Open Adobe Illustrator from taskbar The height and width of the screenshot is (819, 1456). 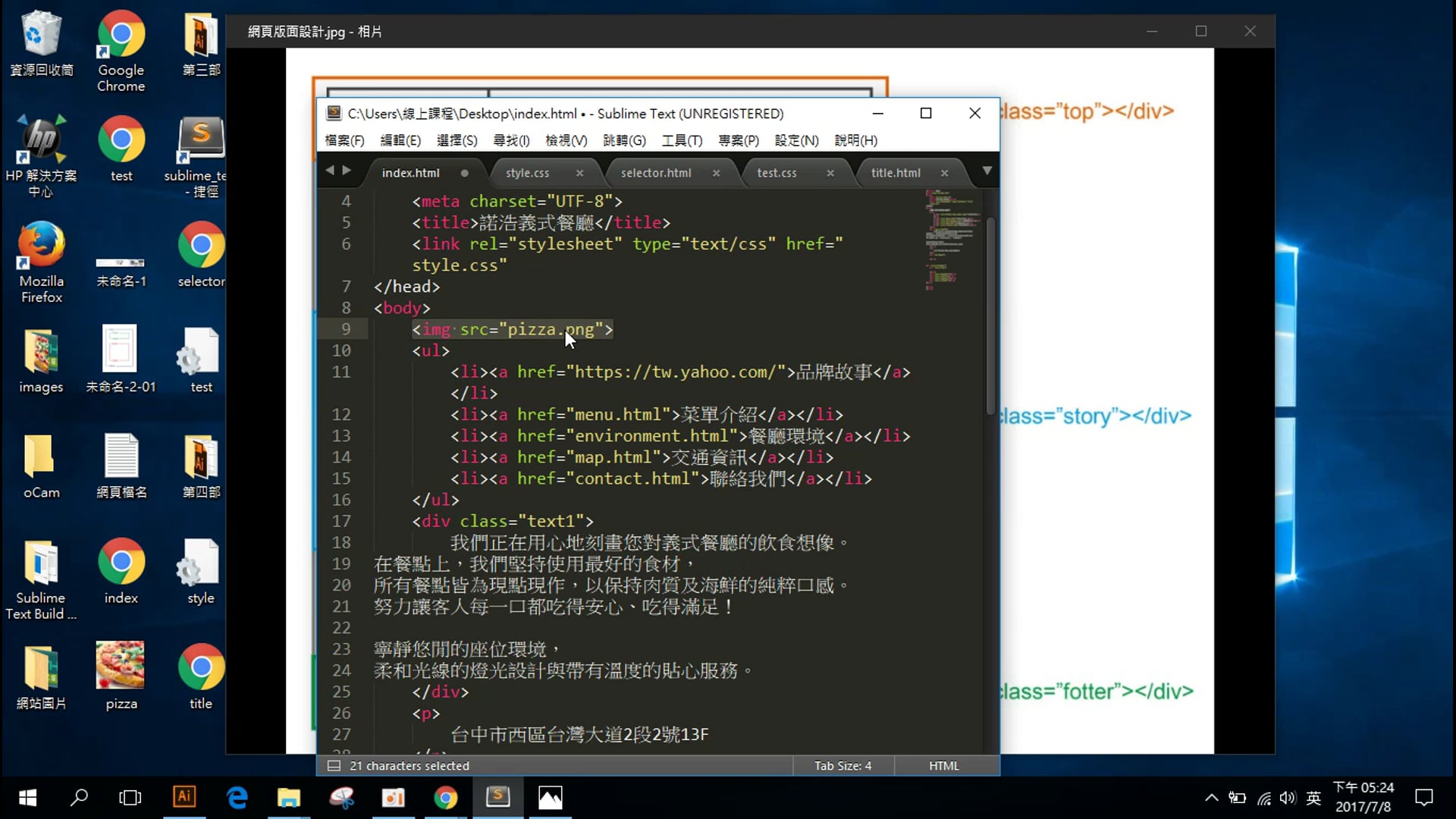point(184,797)
